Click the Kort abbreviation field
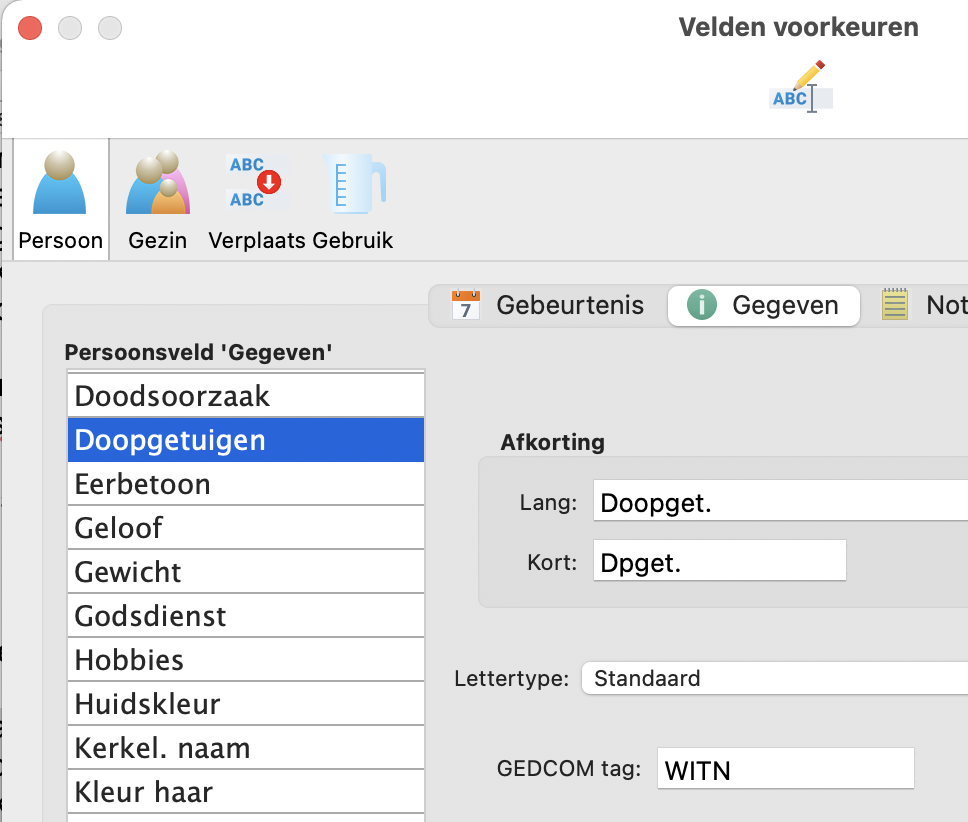 pyautogui.click(x=719, y=562)
